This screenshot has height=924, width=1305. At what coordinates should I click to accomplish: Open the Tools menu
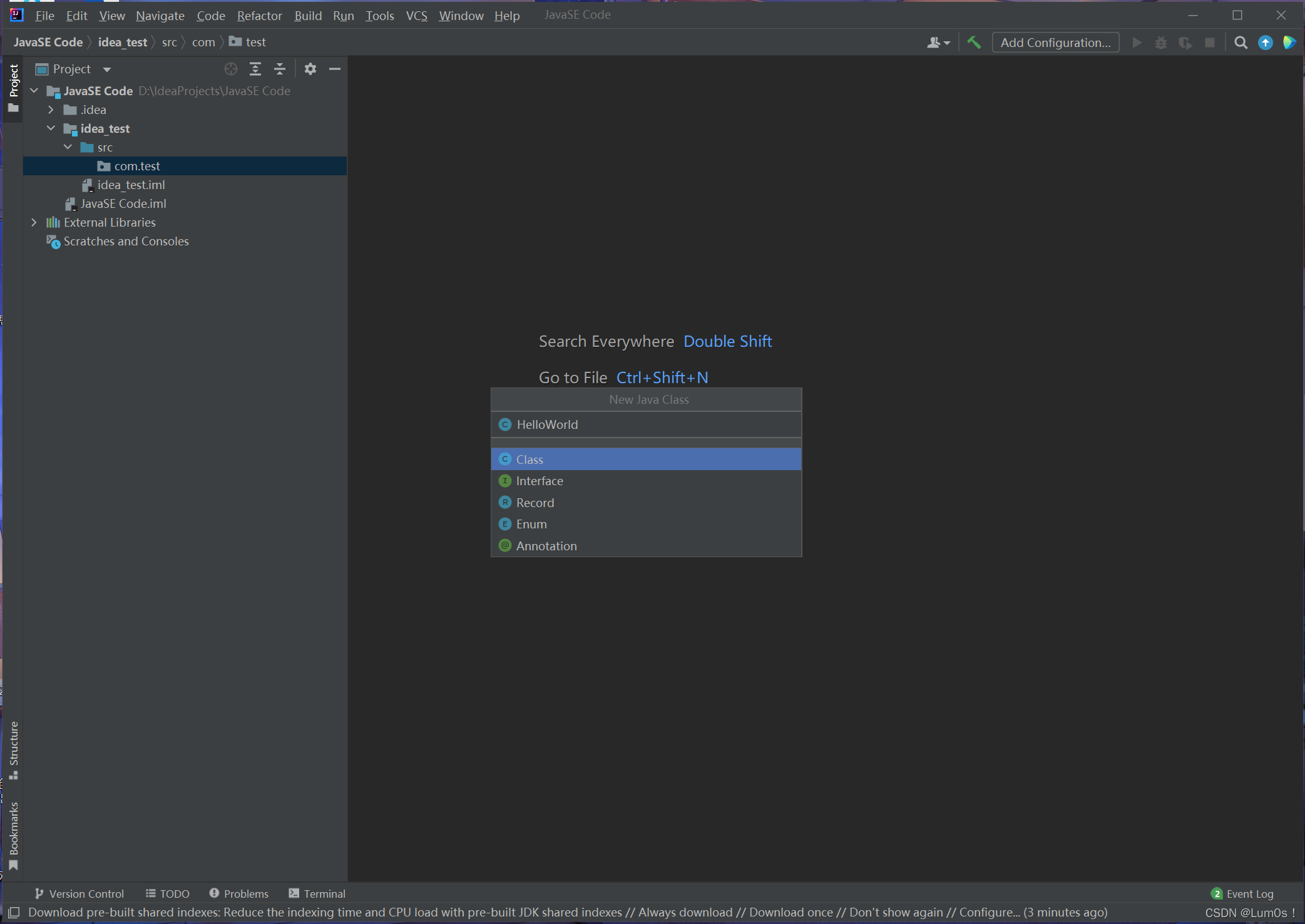(380, 15)
